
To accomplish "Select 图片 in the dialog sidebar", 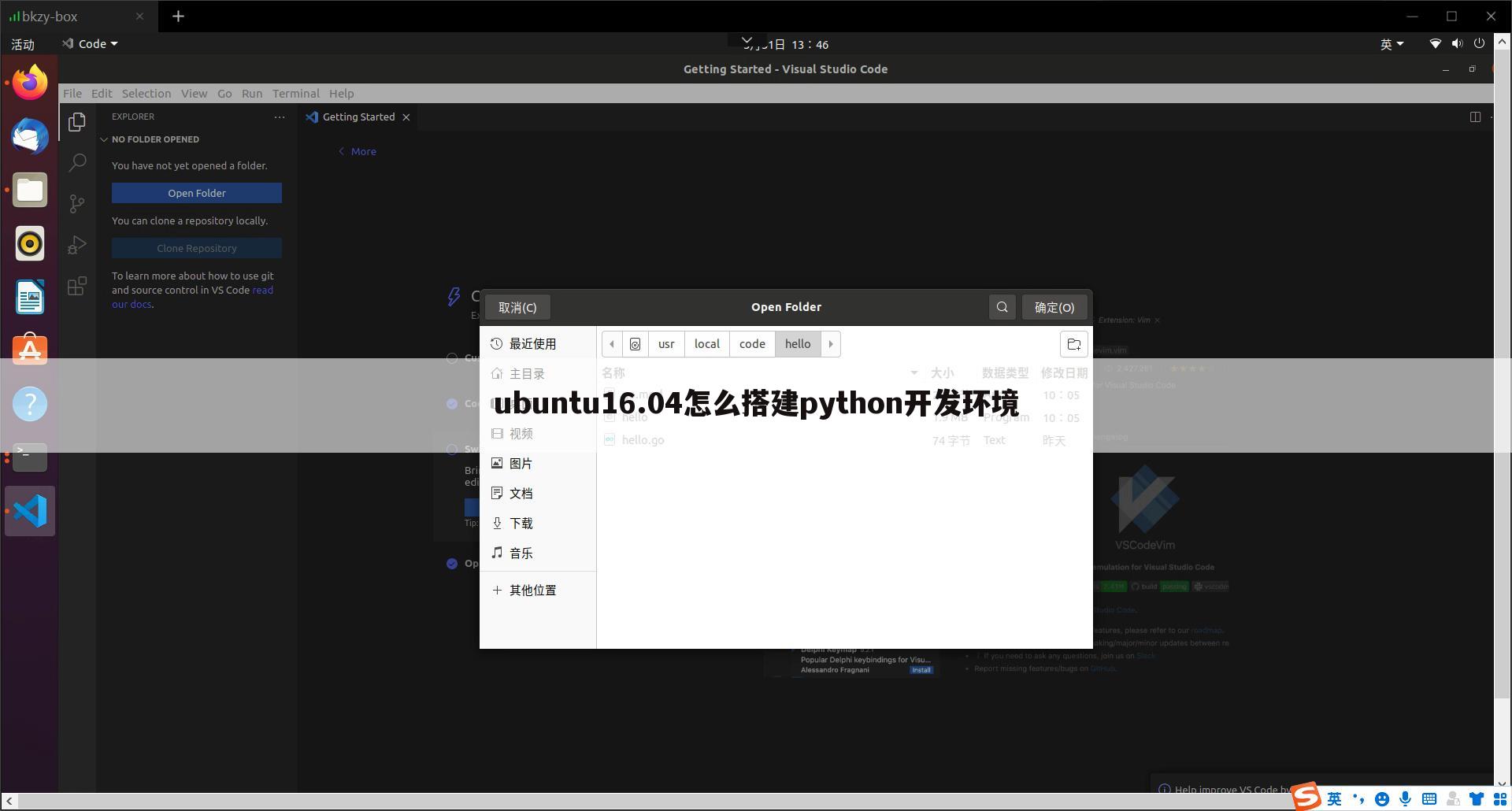I will pyautogui.click(x=538, y=464).
